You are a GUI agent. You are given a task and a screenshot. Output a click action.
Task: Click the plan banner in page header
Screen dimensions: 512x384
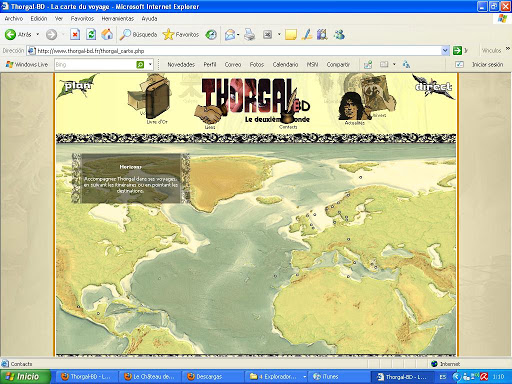tap(77, 86)
